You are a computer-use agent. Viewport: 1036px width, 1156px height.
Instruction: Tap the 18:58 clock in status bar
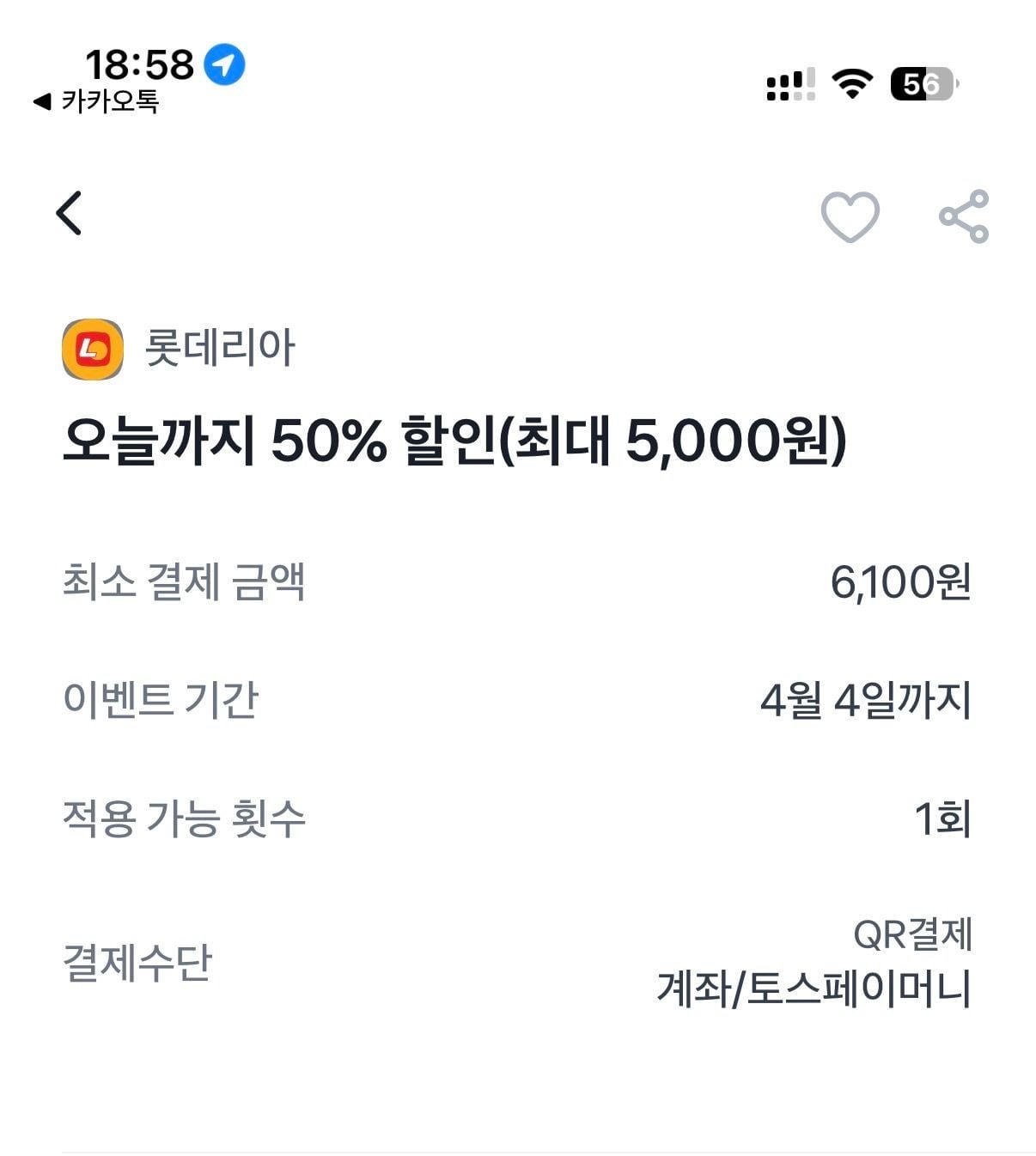(139, 64)
